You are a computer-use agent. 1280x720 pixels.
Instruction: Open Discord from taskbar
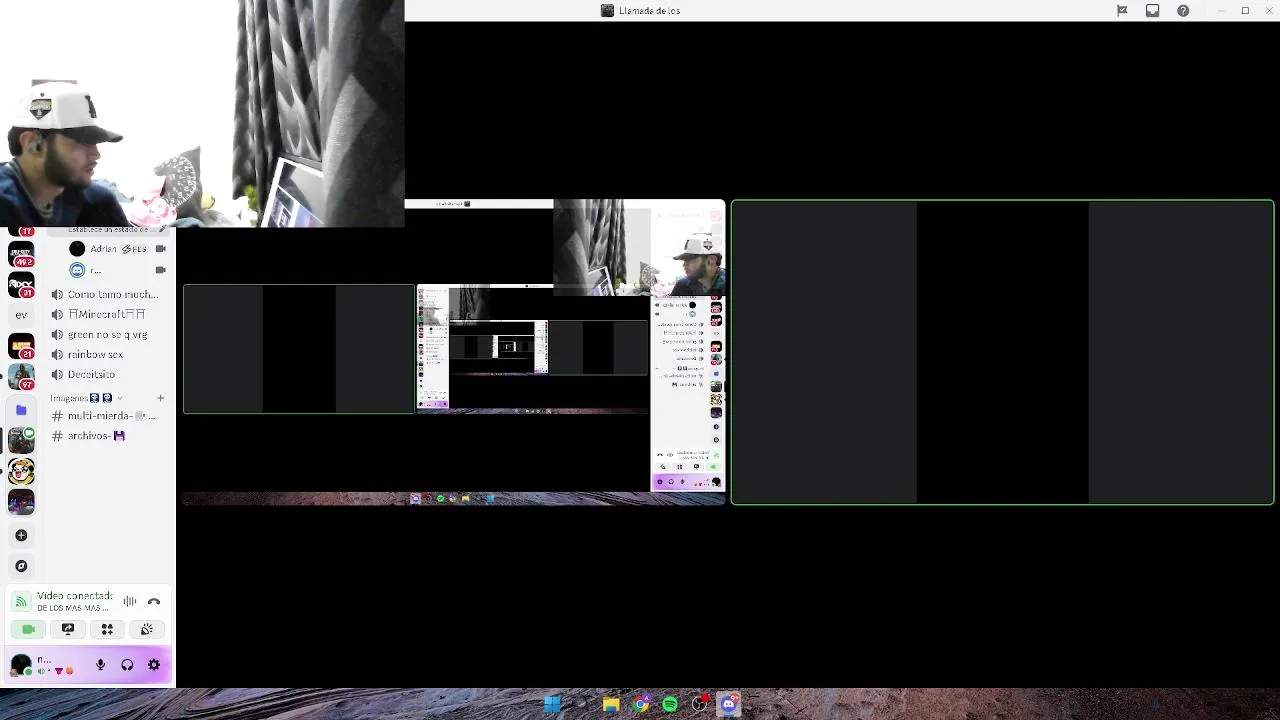point(729,704)
